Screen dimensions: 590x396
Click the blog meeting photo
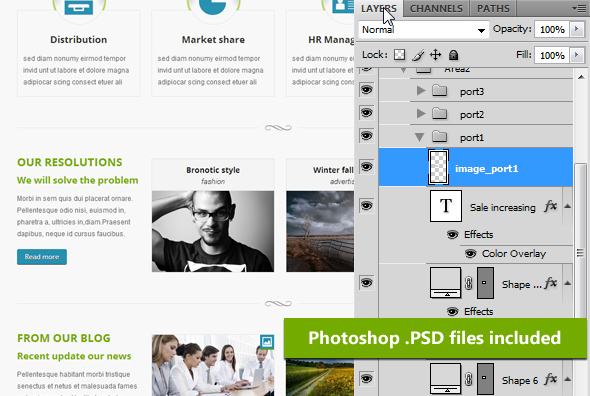(213, 365)
